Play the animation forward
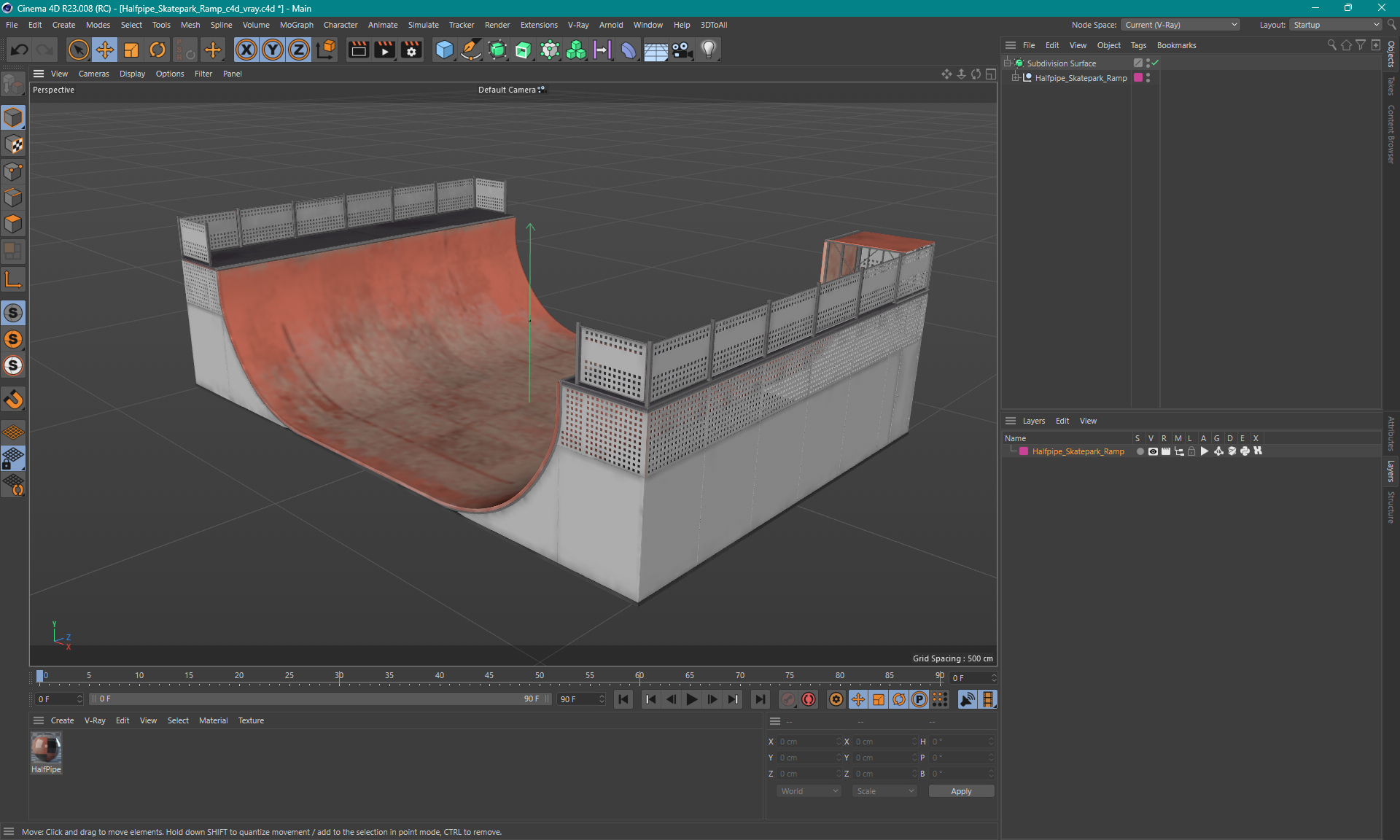The width and height of the screenshot is (1400, 840). pyautogui.click(x=691, y=699)
